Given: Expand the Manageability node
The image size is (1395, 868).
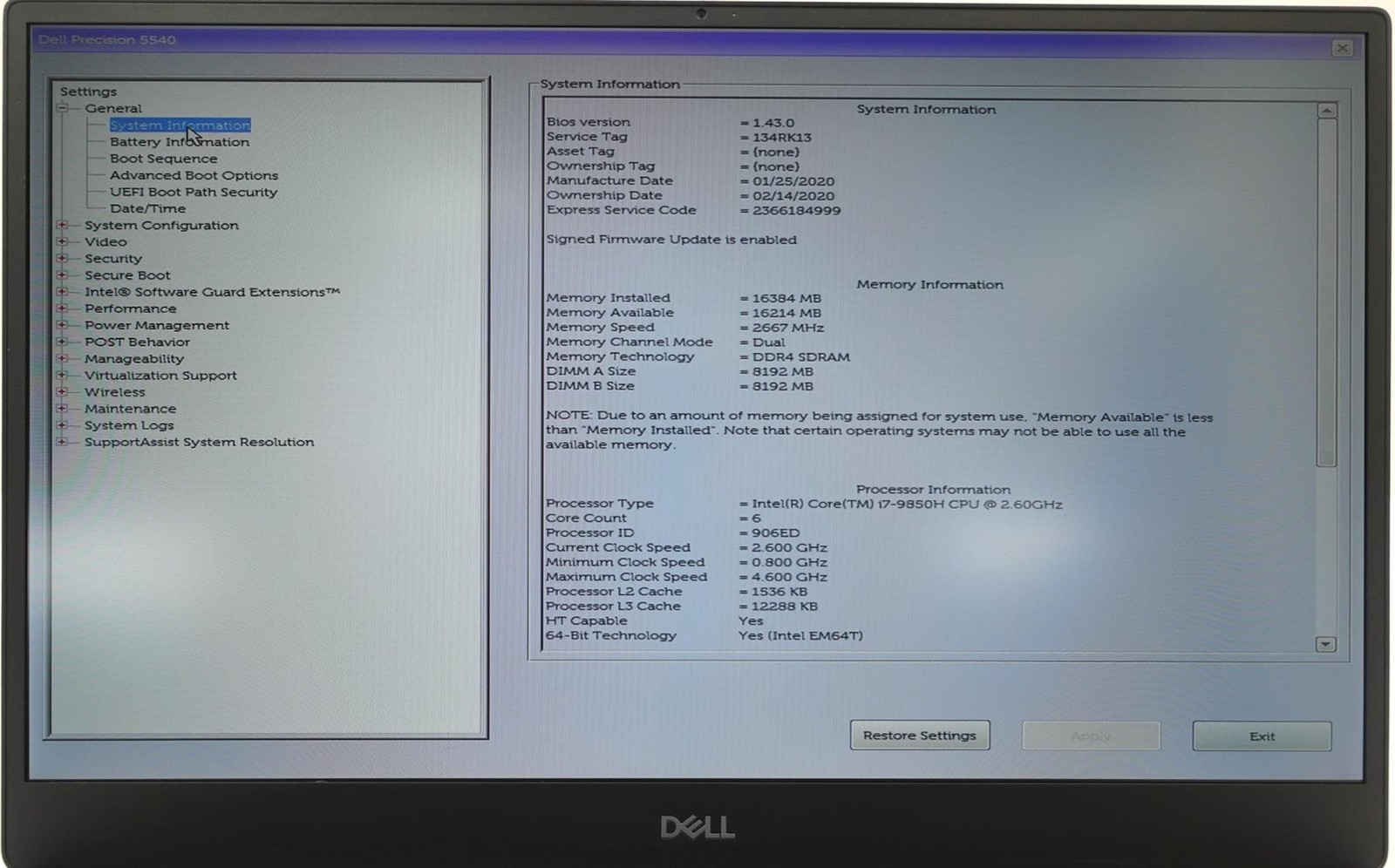Looking at the screenshot, I should pos(62,358).
